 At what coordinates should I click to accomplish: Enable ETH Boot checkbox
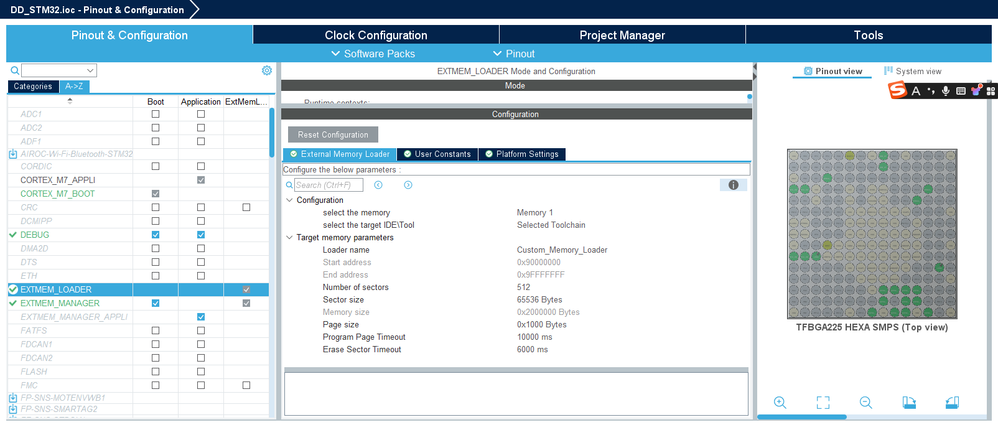coord(155,276)
